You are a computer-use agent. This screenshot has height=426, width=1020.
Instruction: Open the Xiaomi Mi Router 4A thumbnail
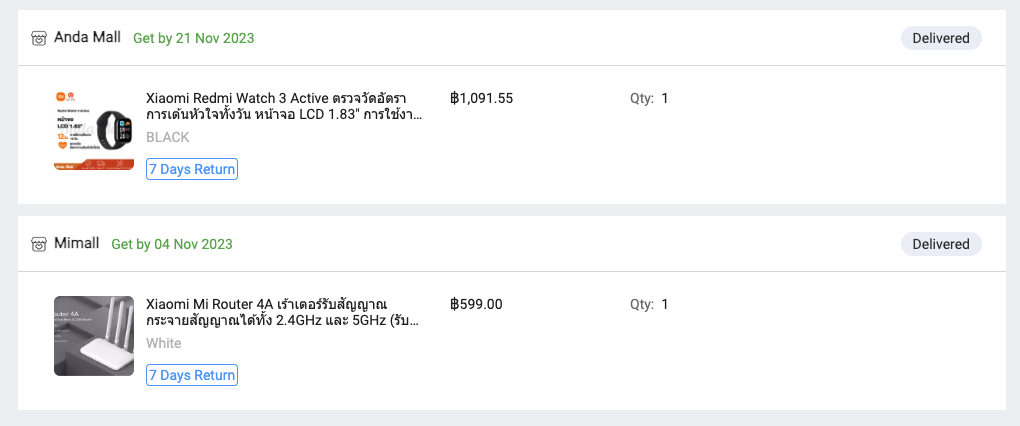click(x=94, y=336)
